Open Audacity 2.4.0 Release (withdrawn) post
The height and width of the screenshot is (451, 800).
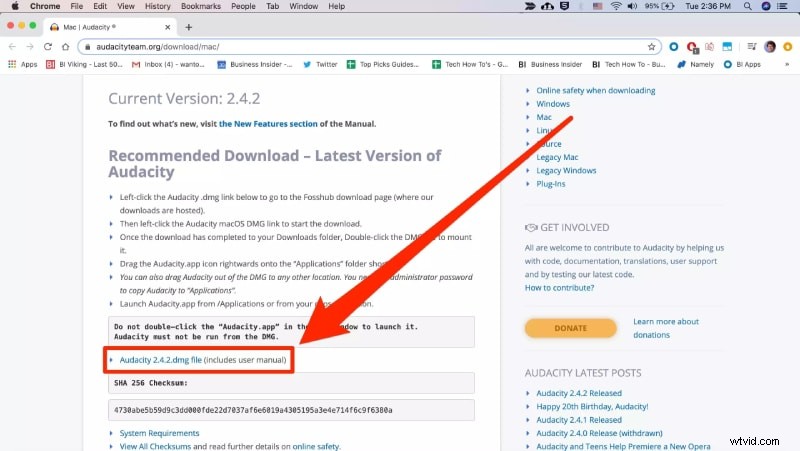click(599, 433)
